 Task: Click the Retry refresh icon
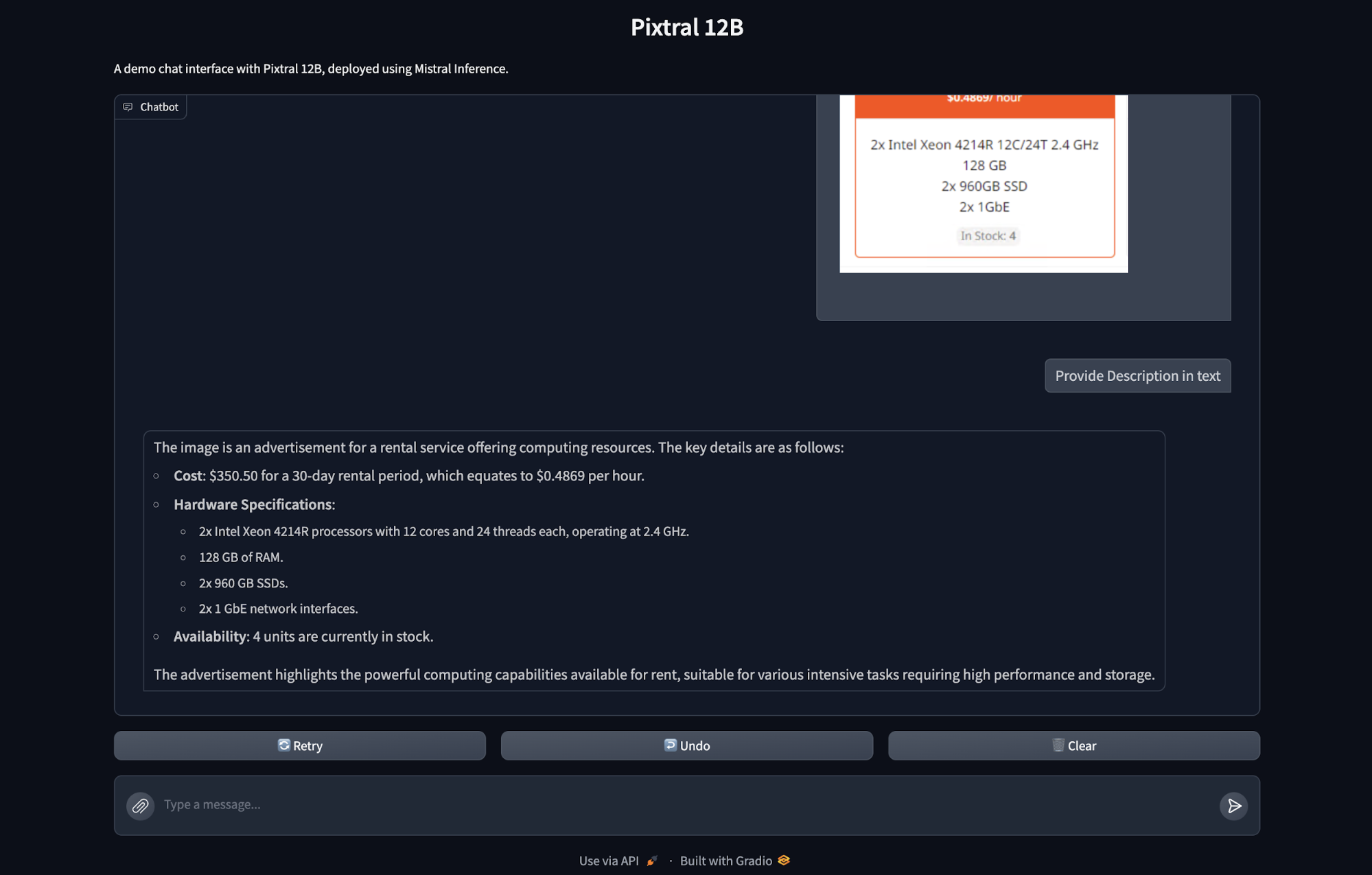283,745
